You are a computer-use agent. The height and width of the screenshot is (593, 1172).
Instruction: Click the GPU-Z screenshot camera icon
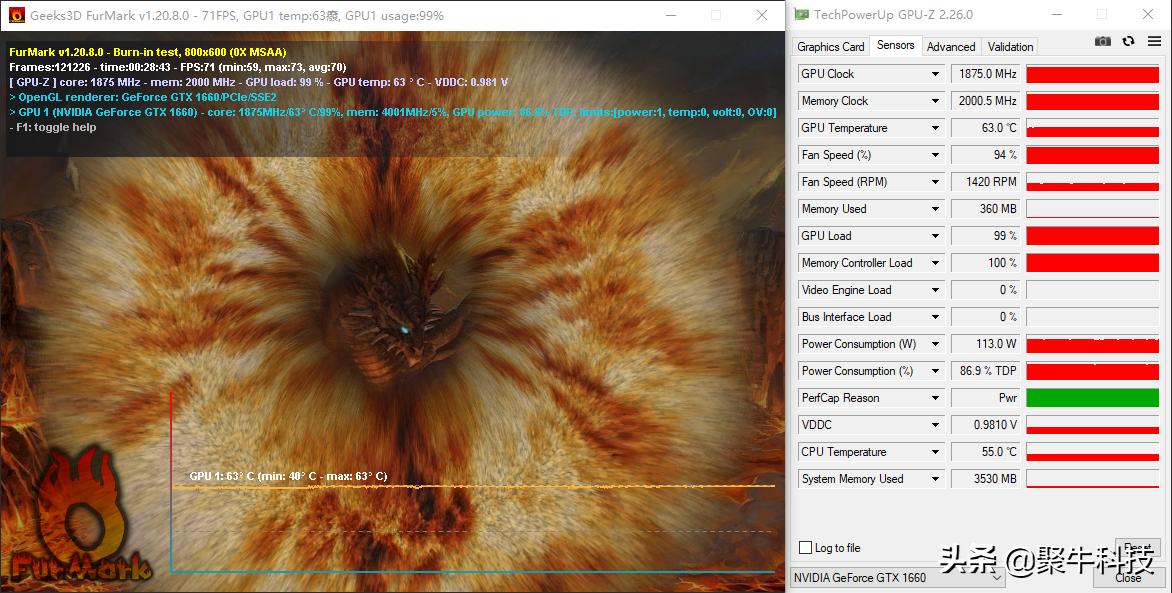[1102, 41]
